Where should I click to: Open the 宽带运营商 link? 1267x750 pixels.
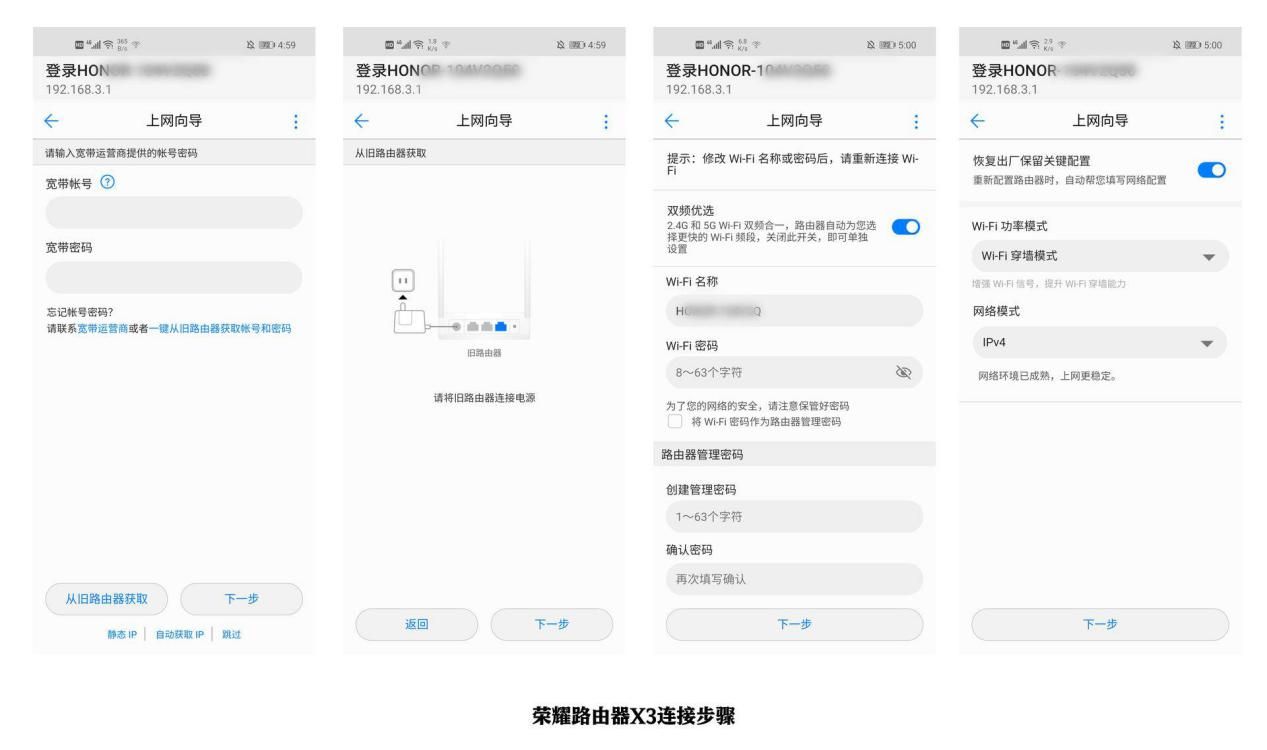tap(101, 328)
